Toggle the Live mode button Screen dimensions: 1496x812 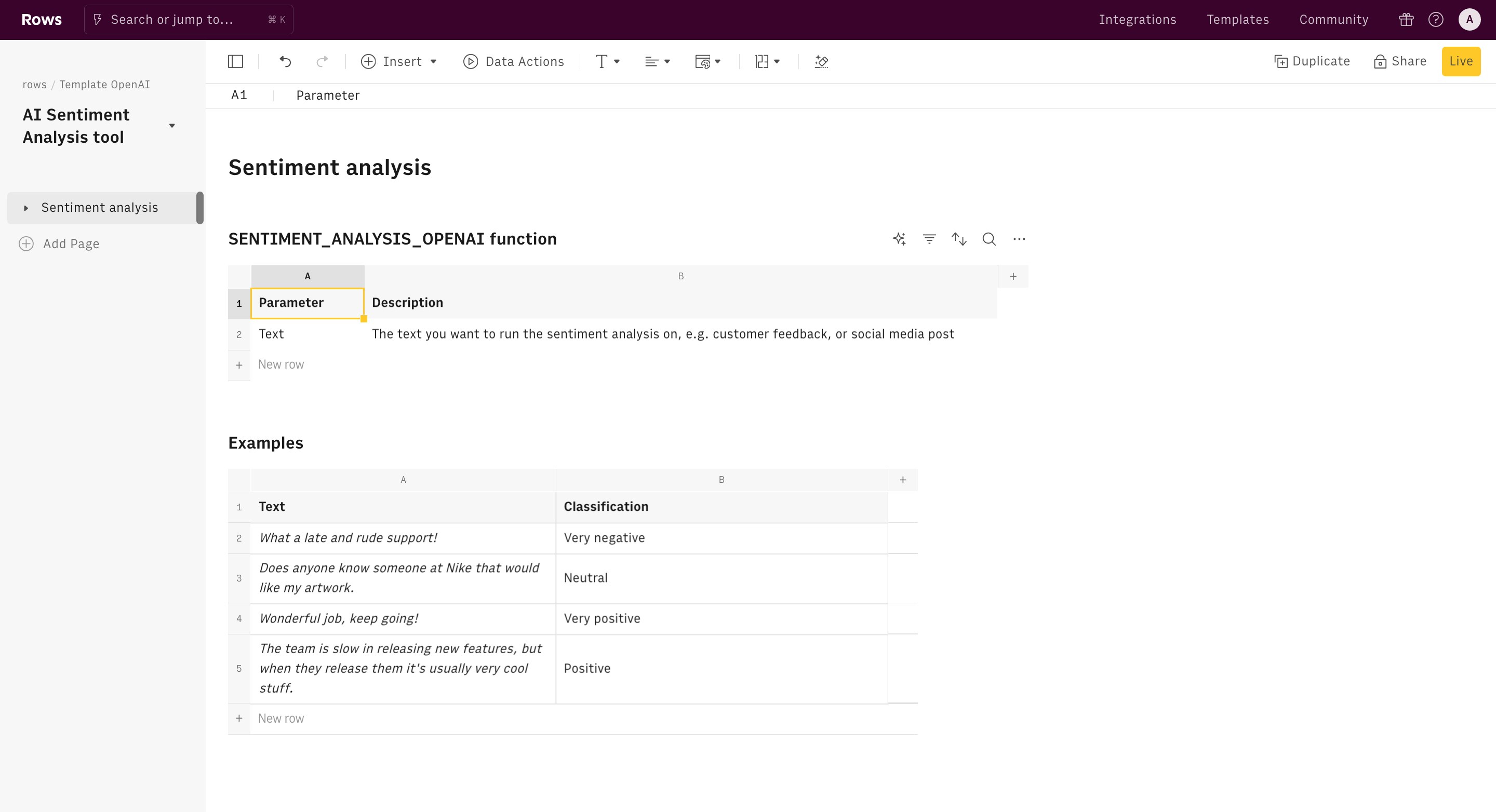(x=1461, y=62)
